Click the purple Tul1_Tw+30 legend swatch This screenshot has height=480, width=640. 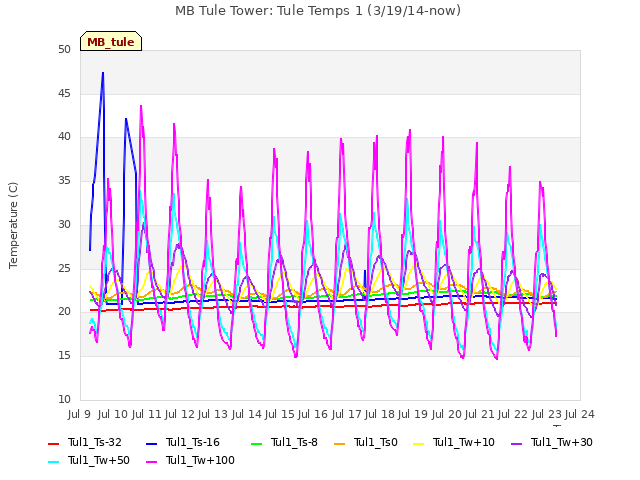(x=516, y=443)
